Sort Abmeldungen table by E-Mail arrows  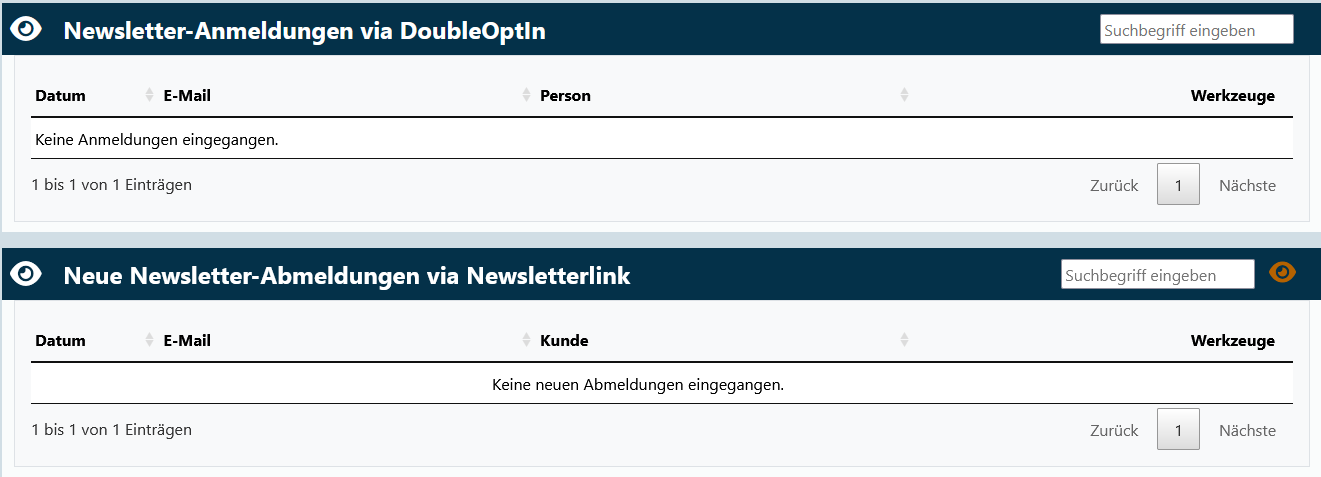[x=527, y=341]
